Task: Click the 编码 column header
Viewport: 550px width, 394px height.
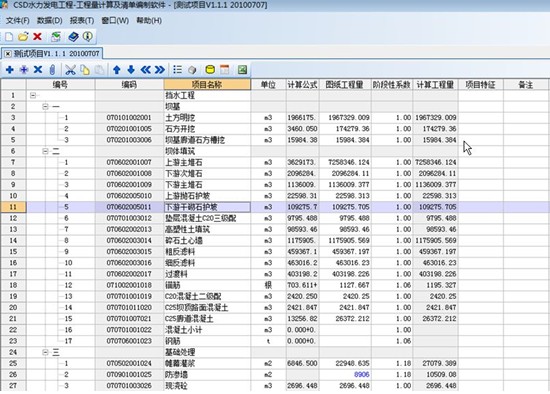Action: 129,85
